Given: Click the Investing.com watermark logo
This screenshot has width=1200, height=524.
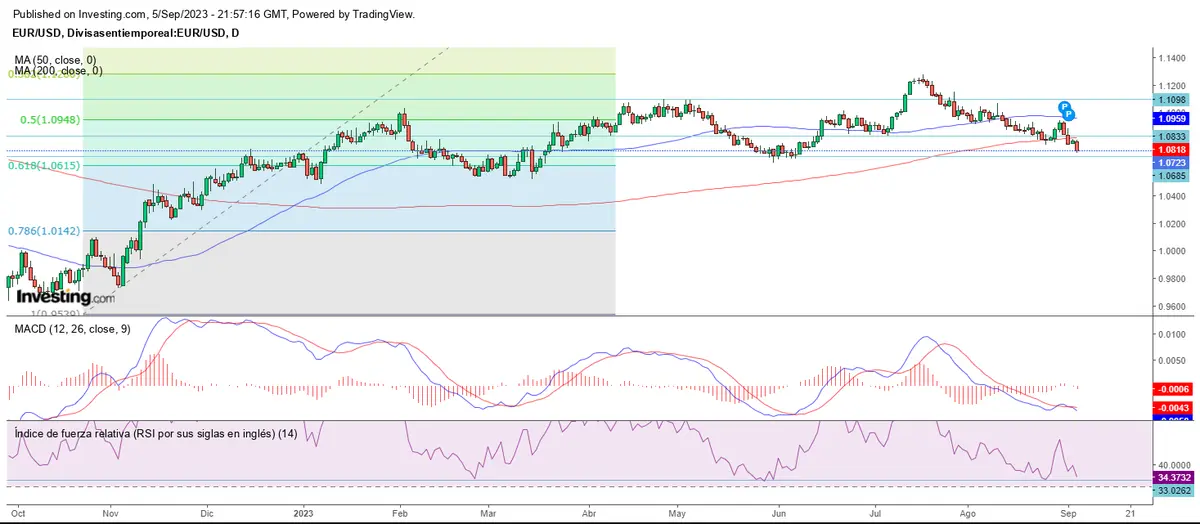Looking at the screenshot, I should coord(65,297).
